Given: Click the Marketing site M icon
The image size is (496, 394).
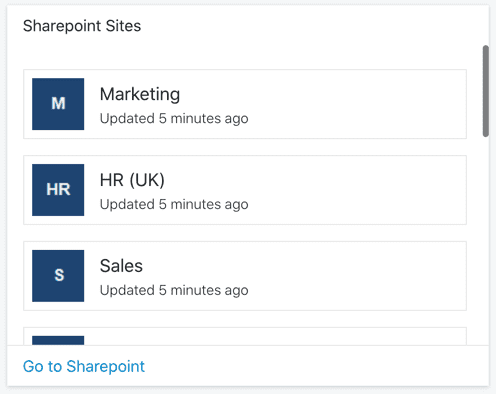Looking at the screenshot, I should (x=58, y=104).
